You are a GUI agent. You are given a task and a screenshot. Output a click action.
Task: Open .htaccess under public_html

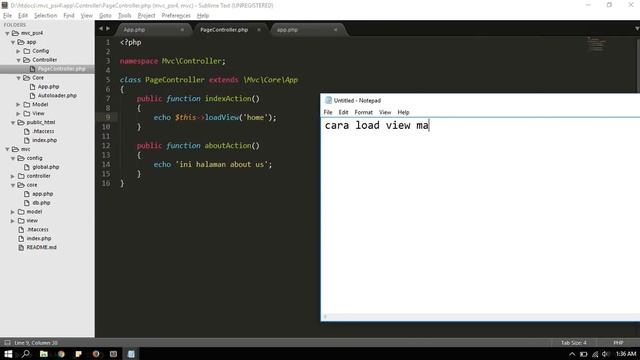[43, 131]
